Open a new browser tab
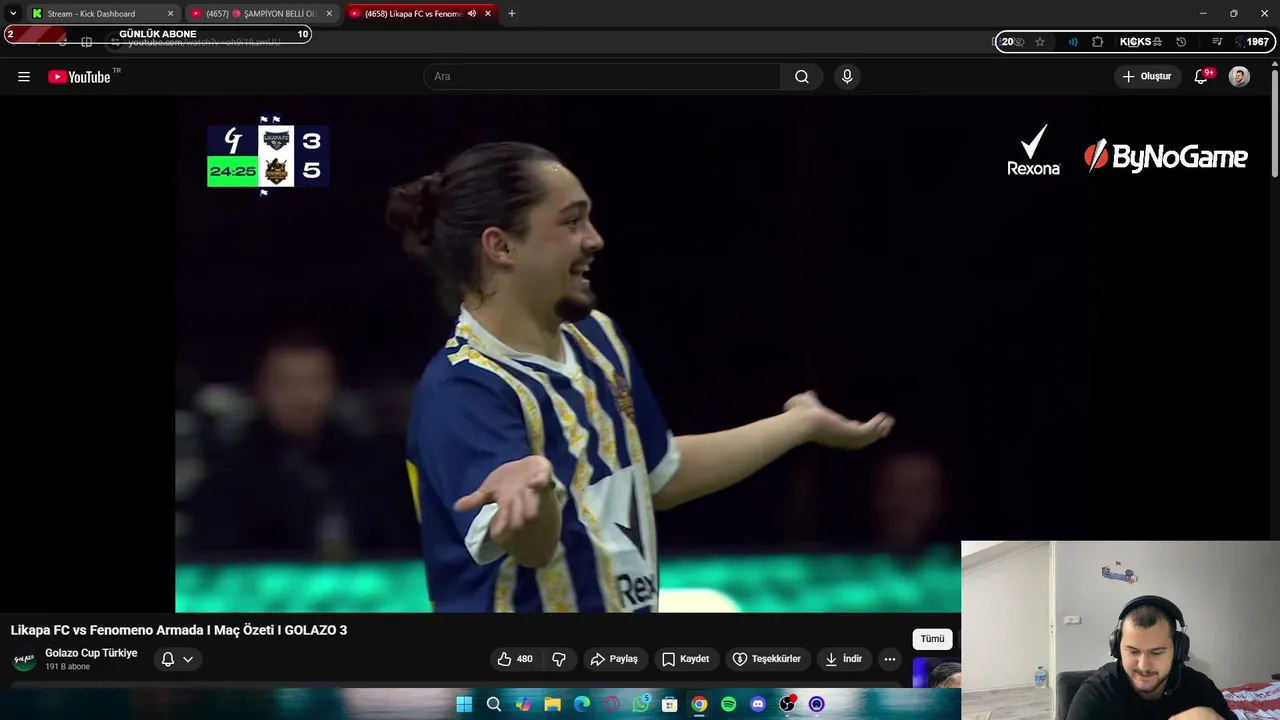The image size is (1280, 720). 512,14
